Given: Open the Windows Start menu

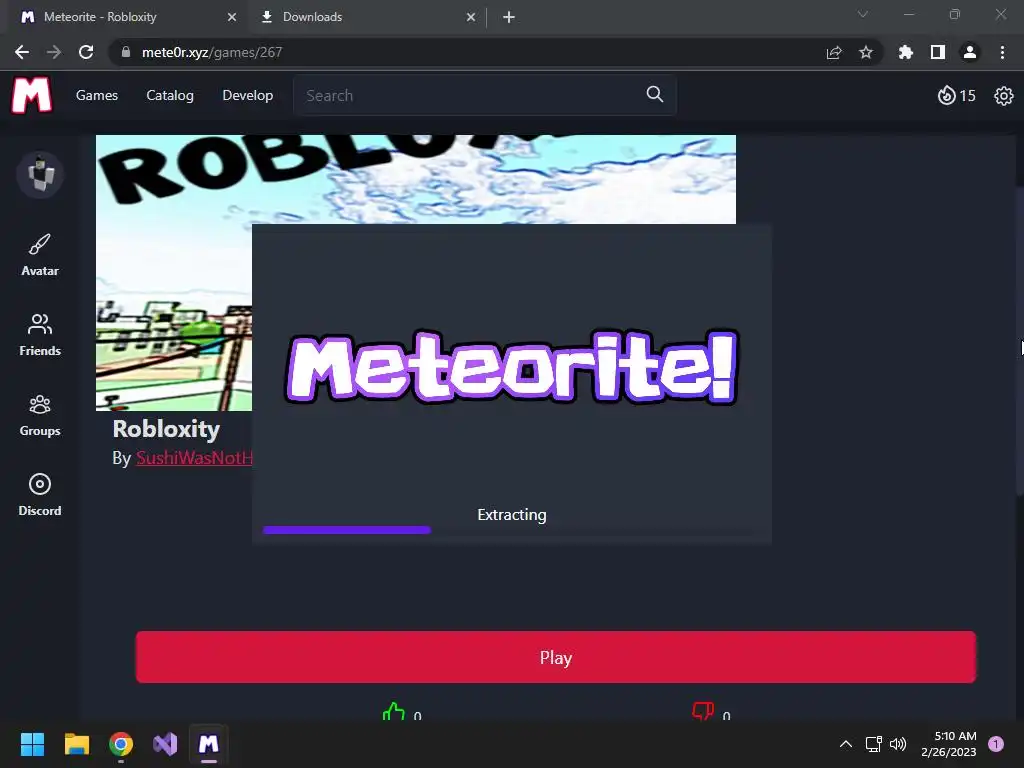Looking at the screenshot, I should pyautogui.click(x=32, y=744).
